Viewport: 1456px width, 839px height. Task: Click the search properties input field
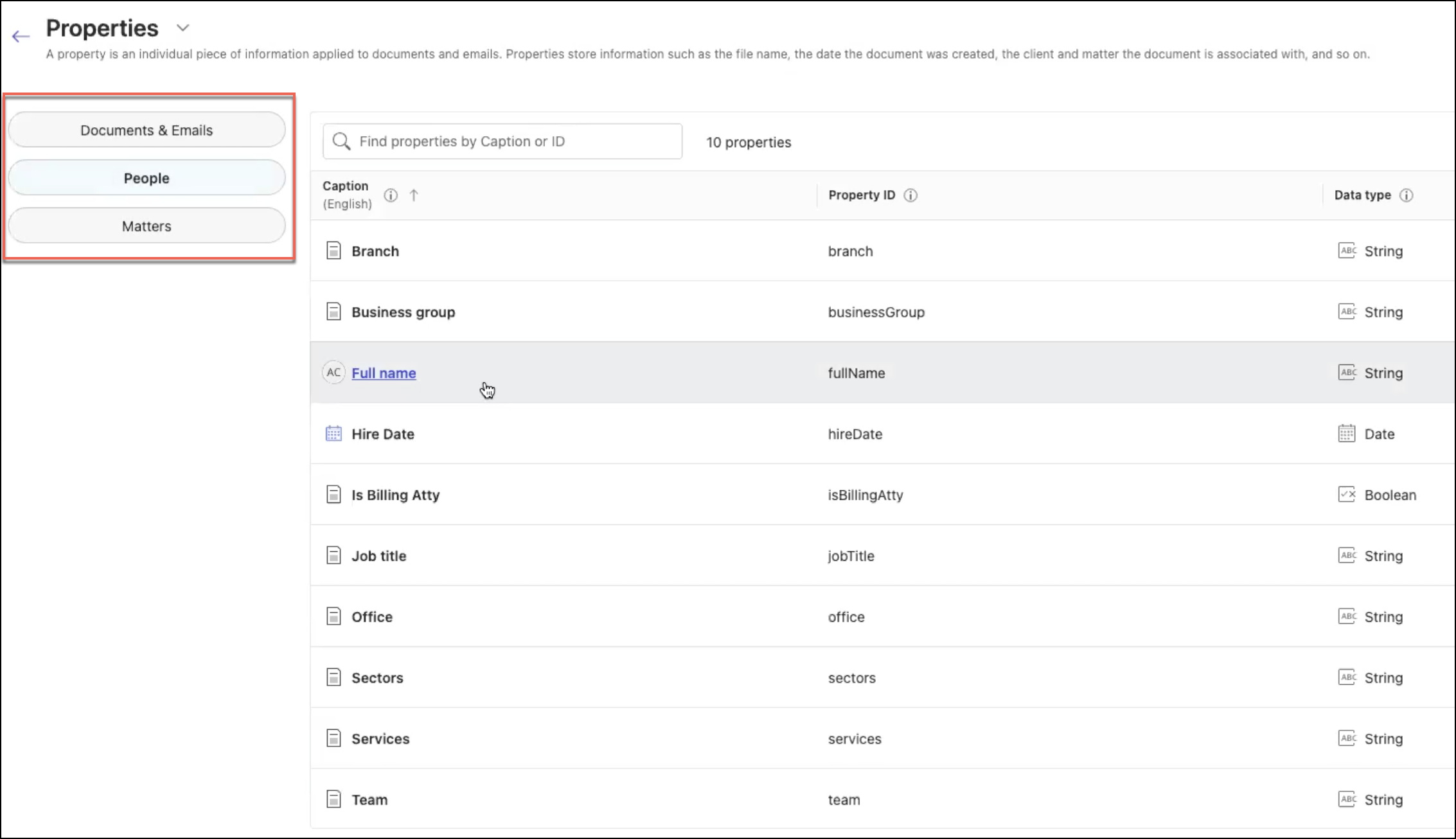(x=502, y=141)
